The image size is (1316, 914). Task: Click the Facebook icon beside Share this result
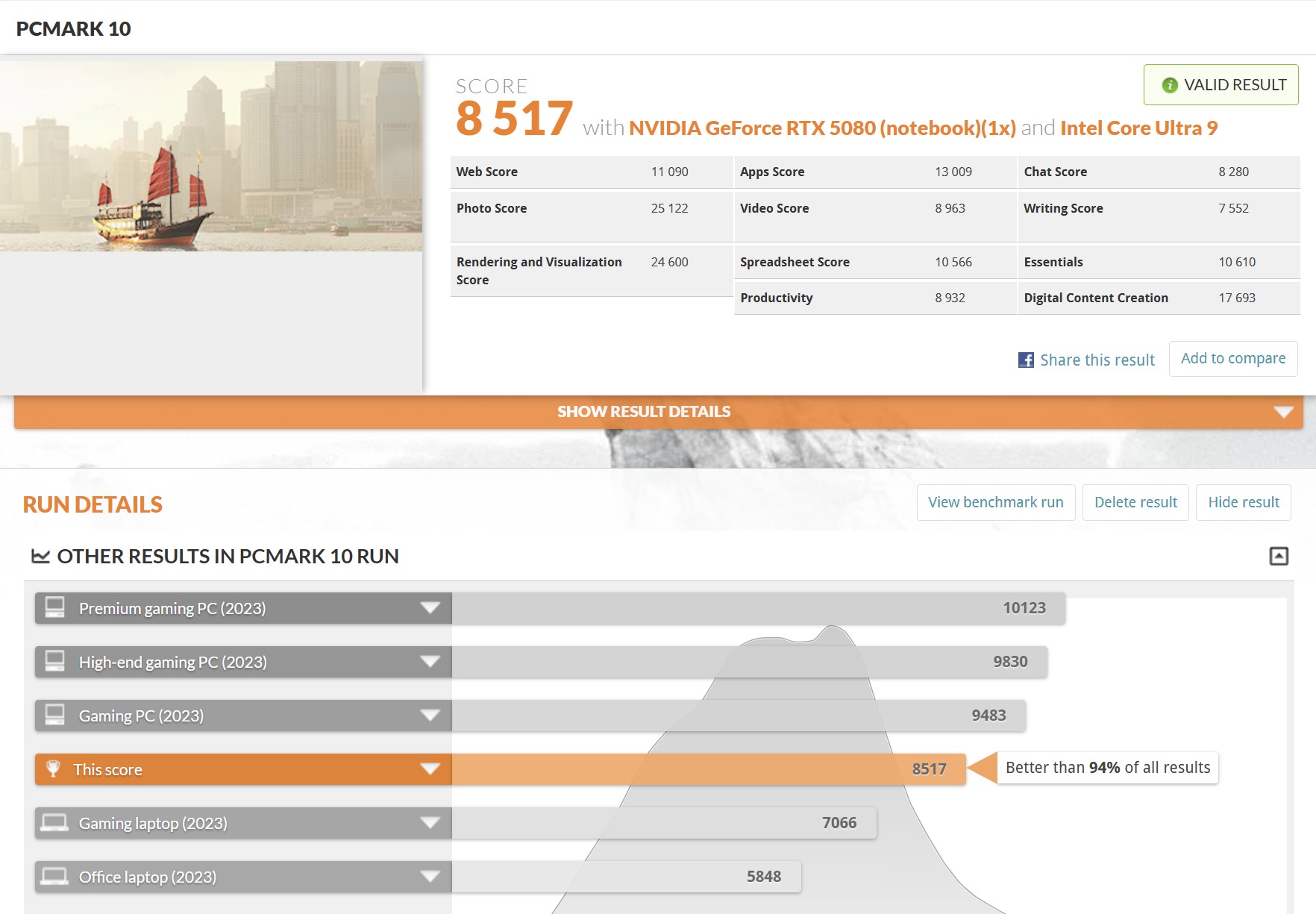point(1026,360)
